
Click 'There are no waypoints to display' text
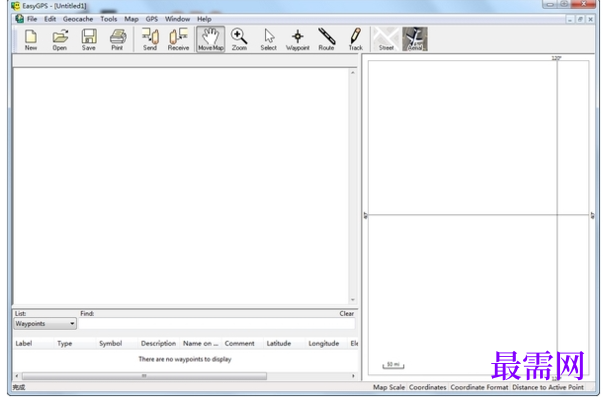(185, 359)
